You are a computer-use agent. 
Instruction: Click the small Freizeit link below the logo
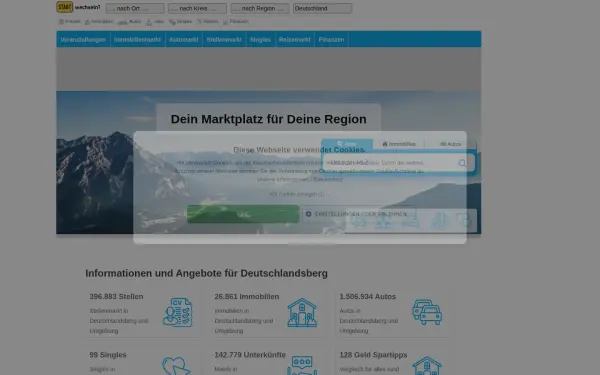pos(69,21)
